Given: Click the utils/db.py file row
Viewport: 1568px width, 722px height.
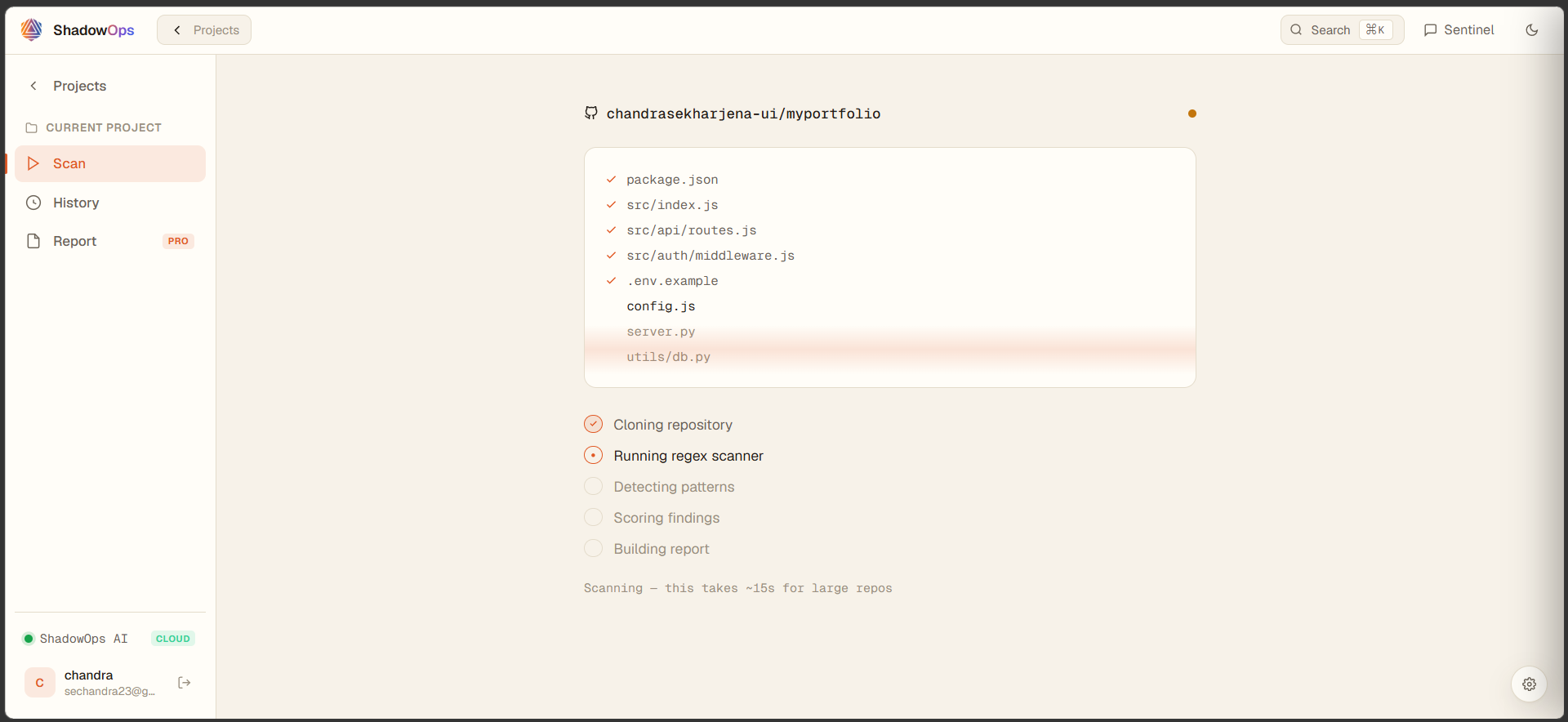Looking at the screenshot, I should [x=890, y=357].
